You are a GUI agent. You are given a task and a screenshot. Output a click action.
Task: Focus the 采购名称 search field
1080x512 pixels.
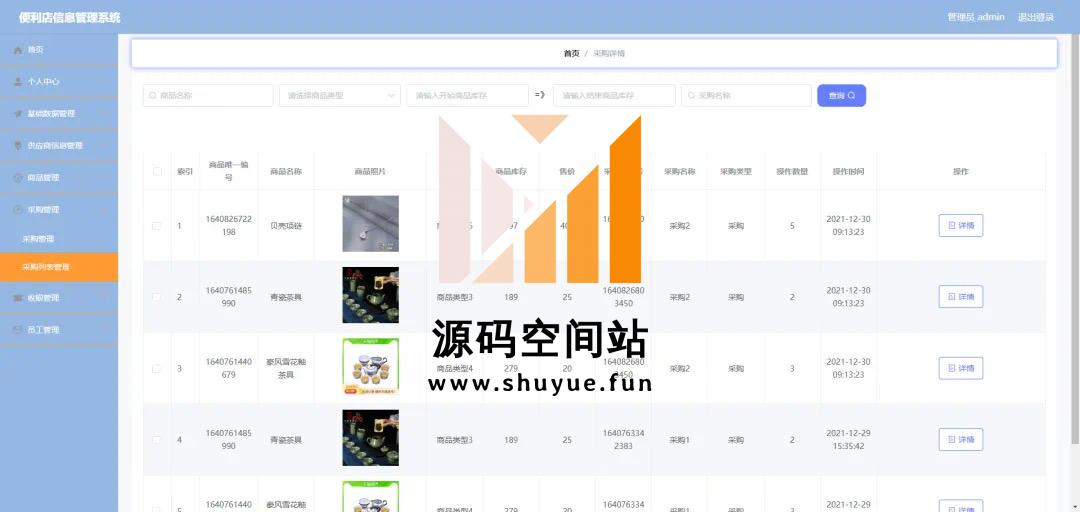pyautogui.click(x=746, y=96)
